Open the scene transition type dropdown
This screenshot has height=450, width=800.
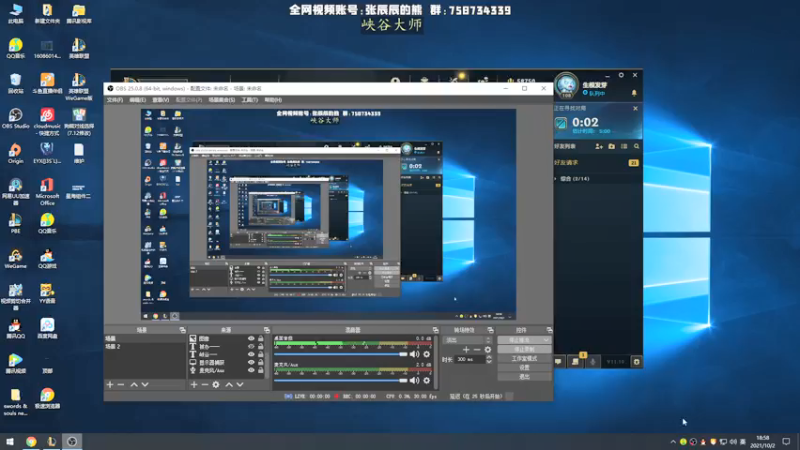pos(468,340)
